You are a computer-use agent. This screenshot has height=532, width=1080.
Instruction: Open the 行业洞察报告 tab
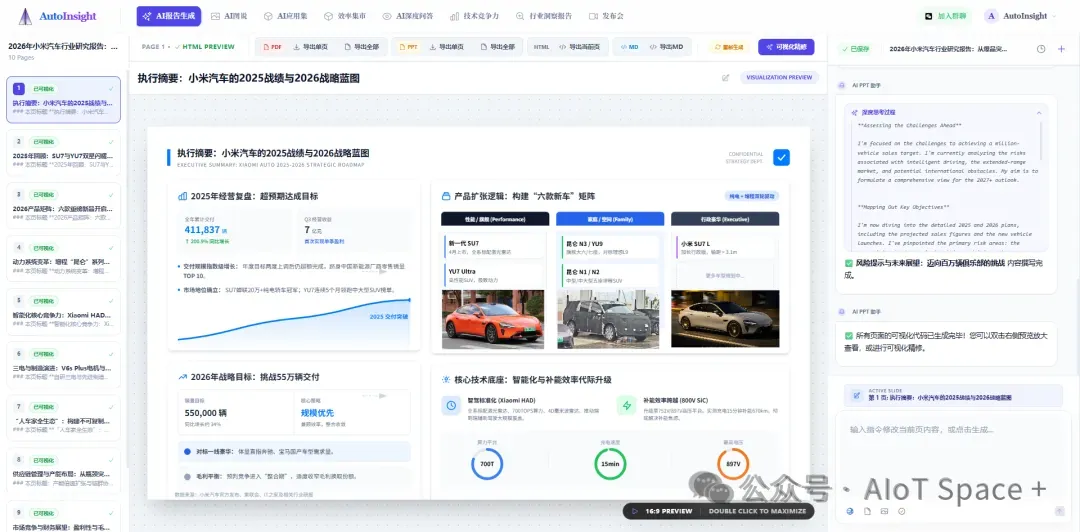[543, 16]
